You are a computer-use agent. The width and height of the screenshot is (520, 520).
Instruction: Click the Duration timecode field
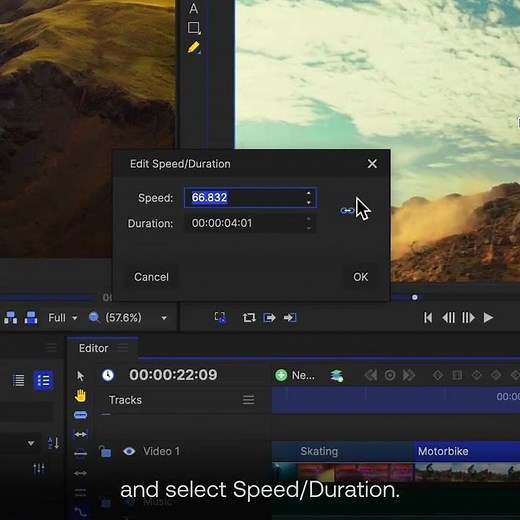point(250,223)
